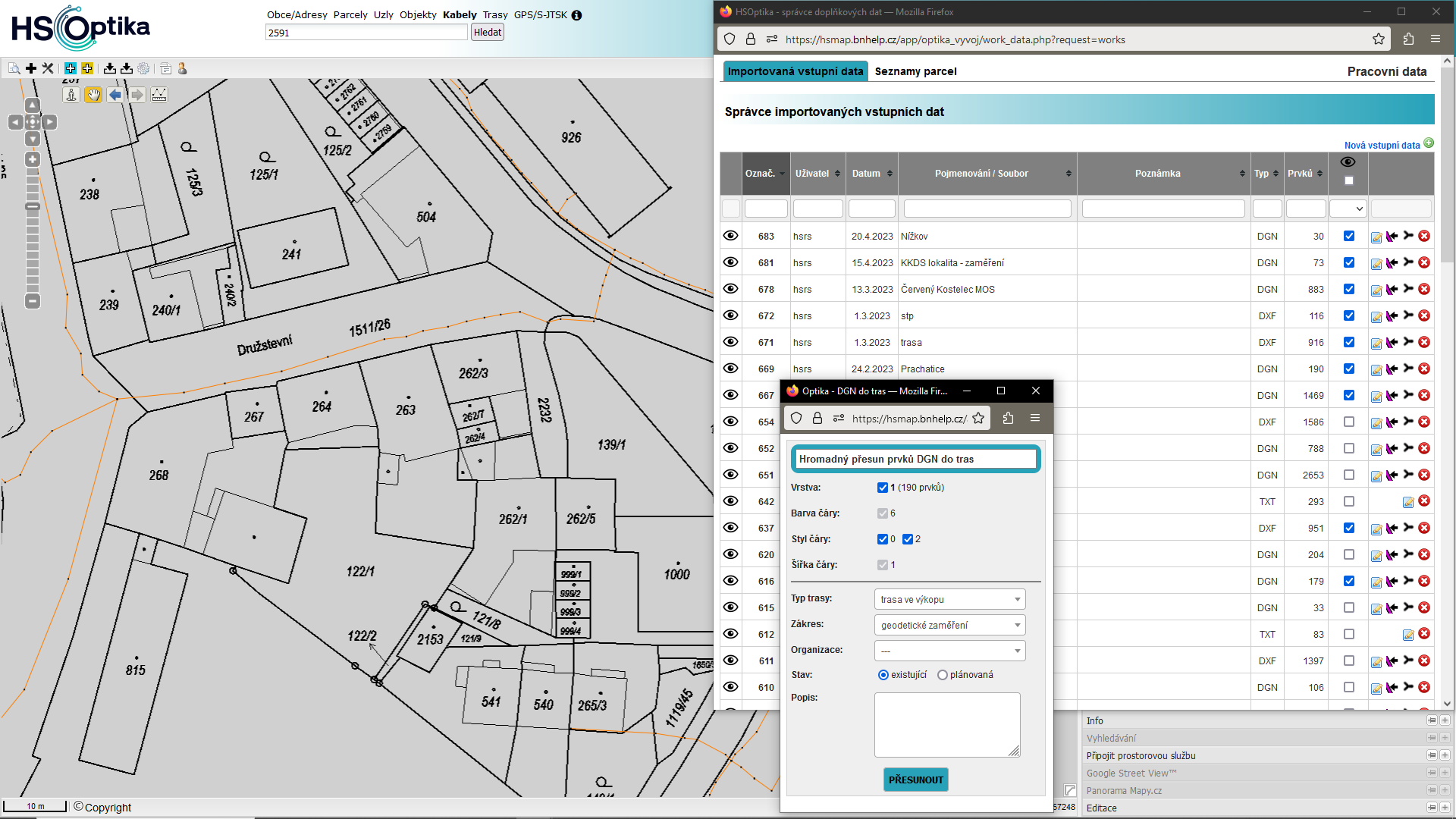Delete row 681 with red X icon

(1424, 262)
